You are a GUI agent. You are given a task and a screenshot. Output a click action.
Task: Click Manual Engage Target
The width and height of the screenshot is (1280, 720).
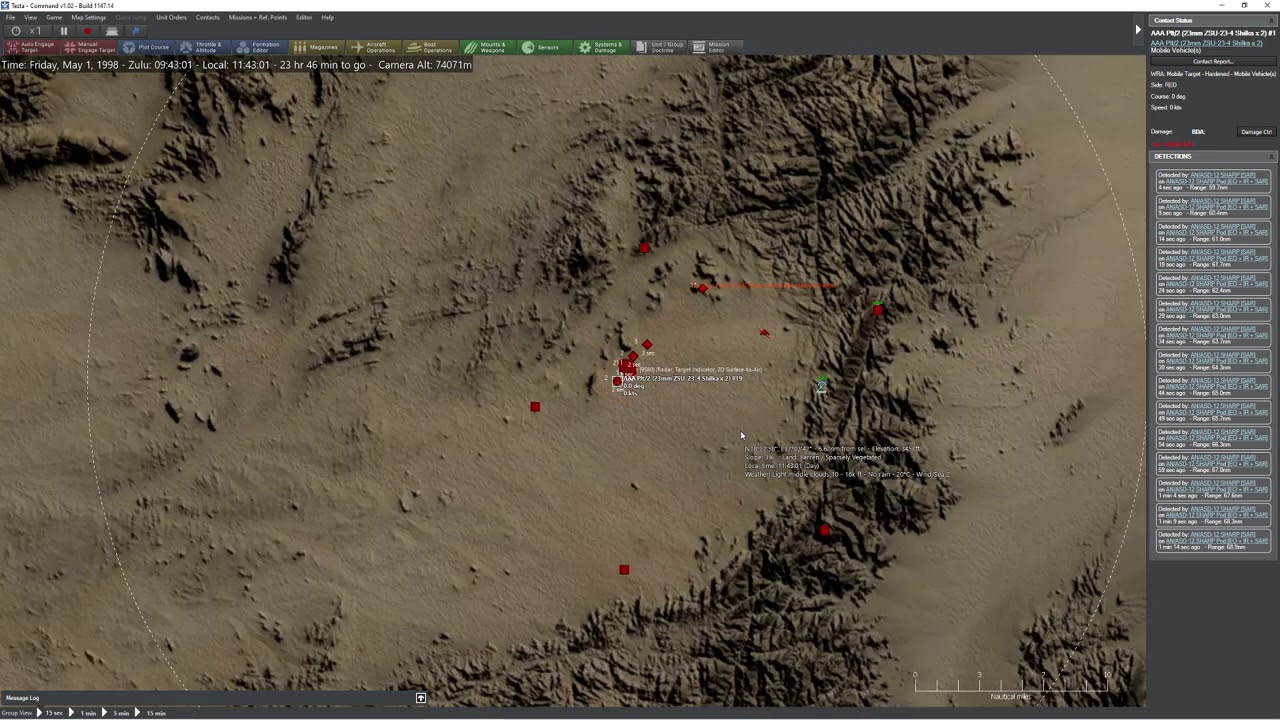90,47
